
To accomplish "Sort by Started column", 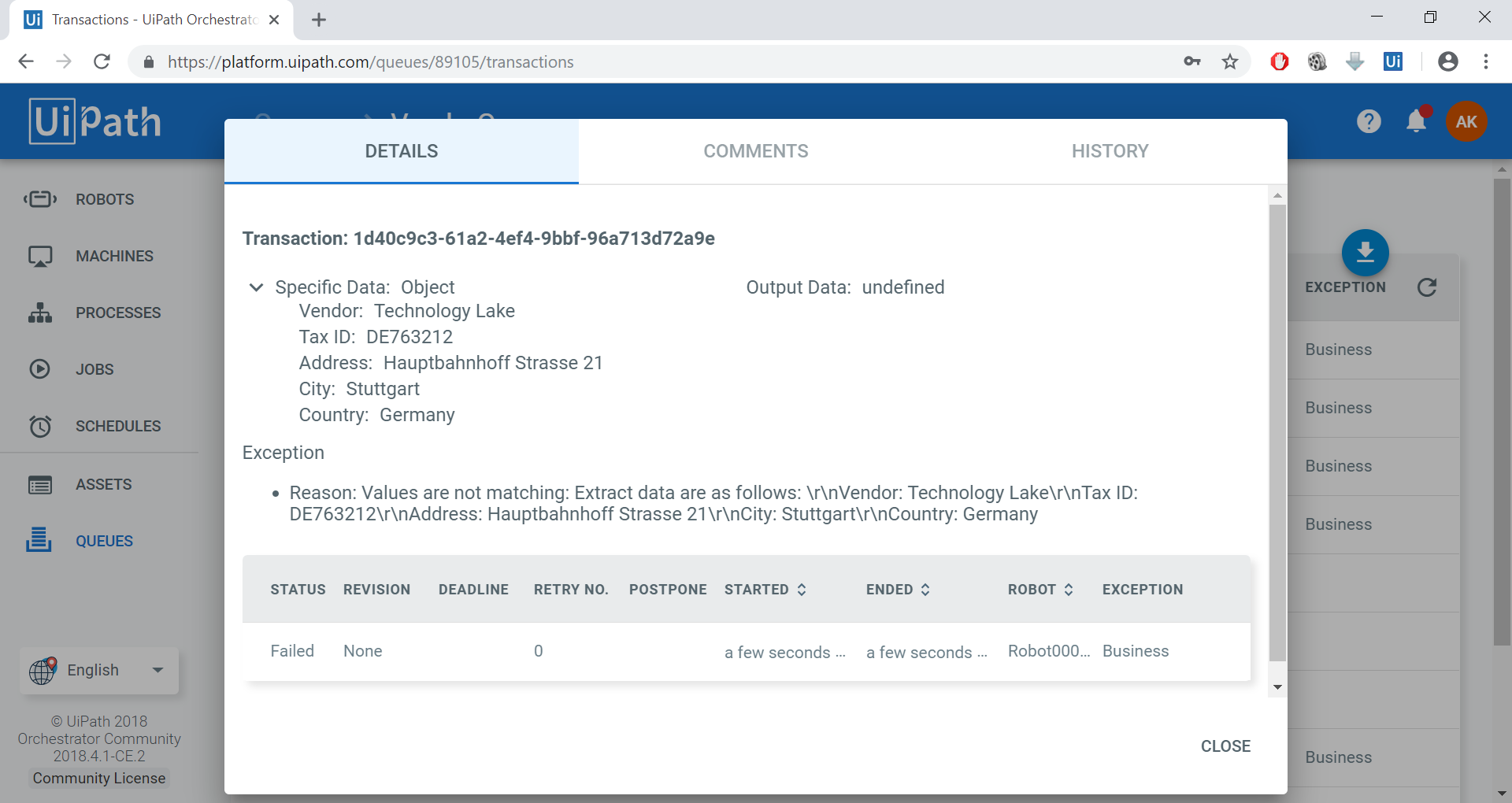I will tap(765, 590).
